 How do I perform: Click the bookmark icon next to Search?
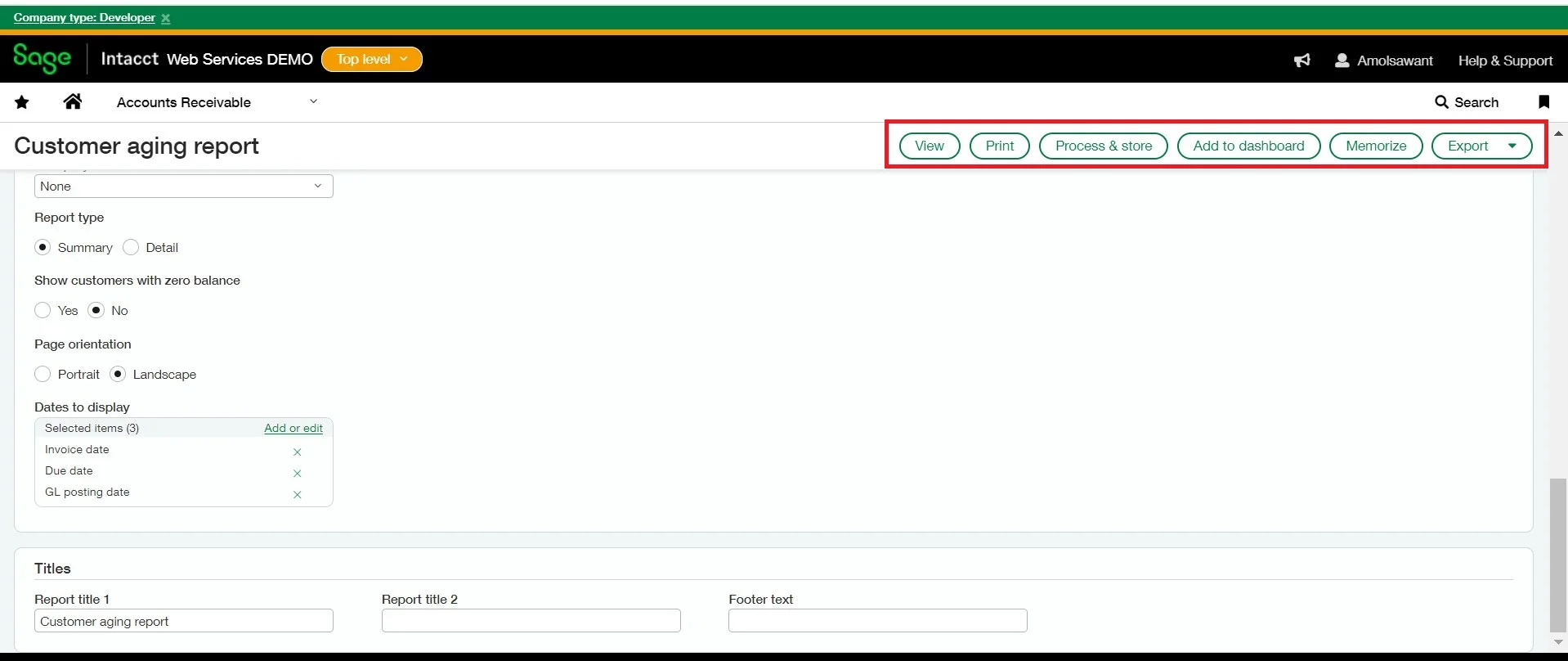1543,101
